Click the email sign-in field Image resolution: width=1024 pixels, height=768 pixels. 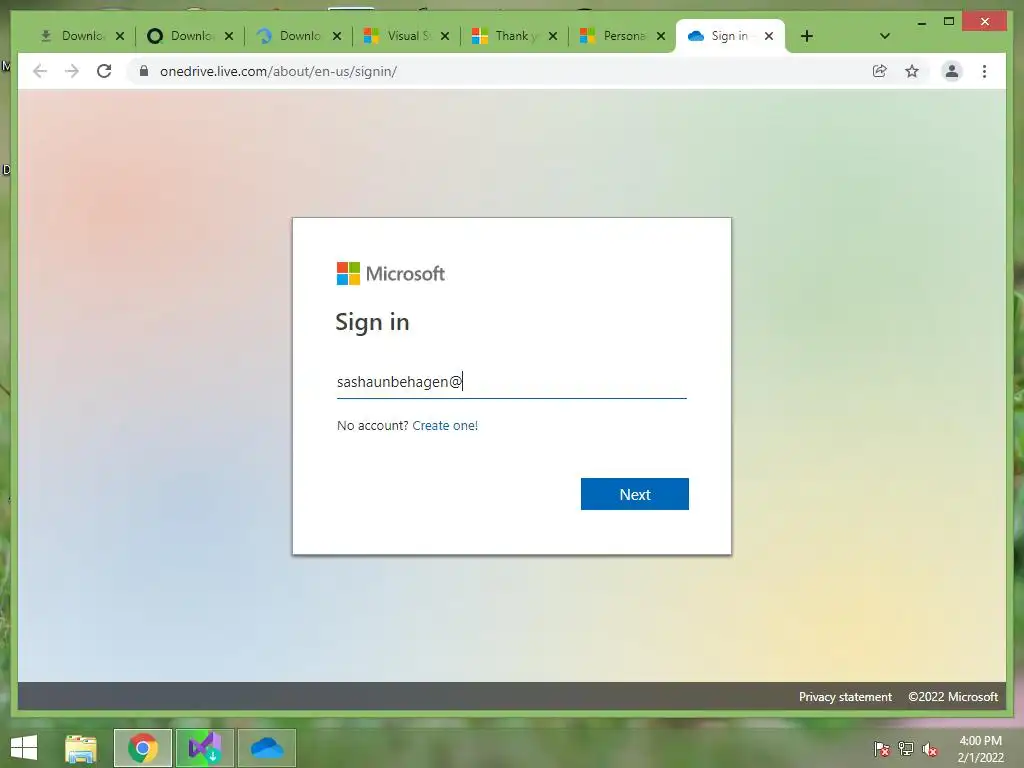coord(511,382)
